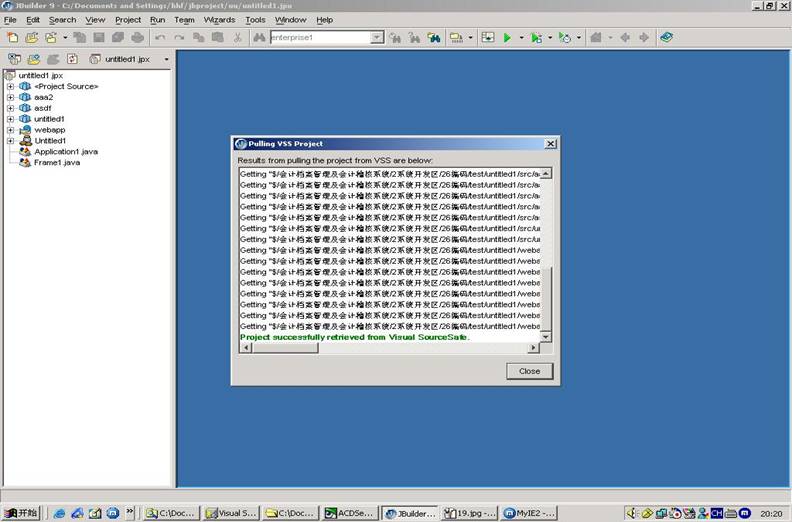
Task: Open the untitled1.jpx project selector dropdown
Action: pos(166,60)
